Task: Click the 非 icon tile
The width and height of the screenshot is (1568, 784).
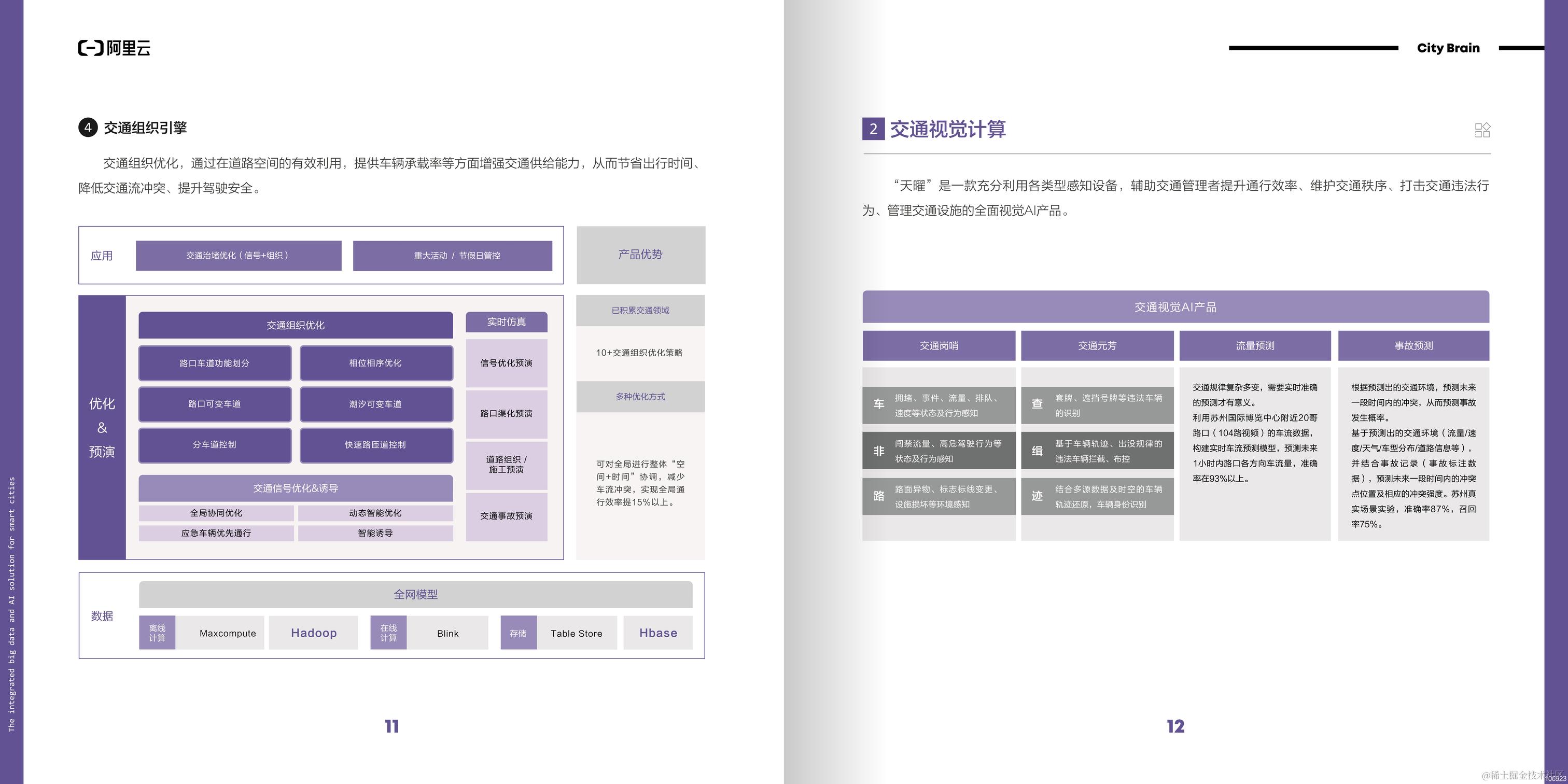Action: pyautogui.click(x=878, y=451)
